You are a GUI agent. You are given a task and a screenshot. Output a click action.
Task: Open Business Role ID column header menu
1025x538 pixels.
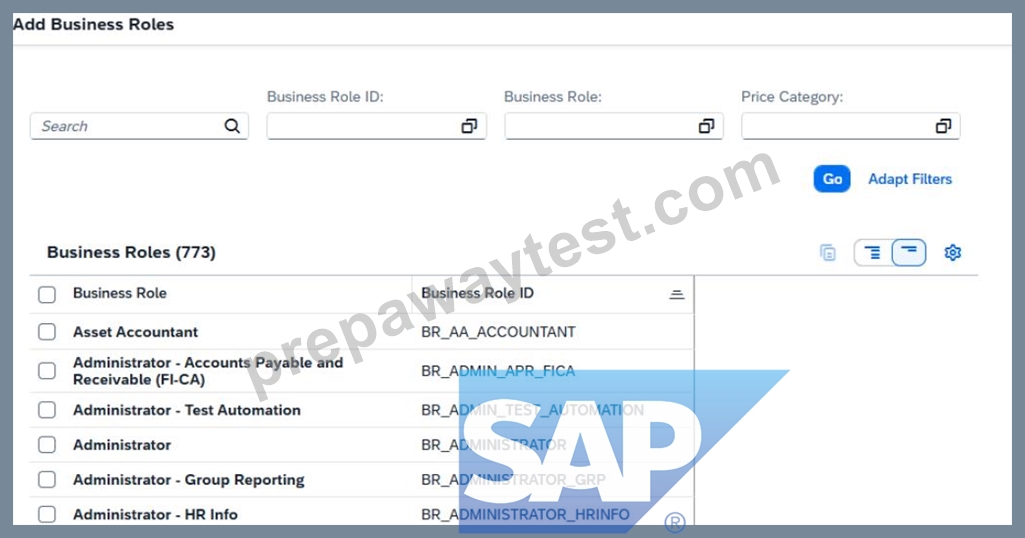point(677,295)
